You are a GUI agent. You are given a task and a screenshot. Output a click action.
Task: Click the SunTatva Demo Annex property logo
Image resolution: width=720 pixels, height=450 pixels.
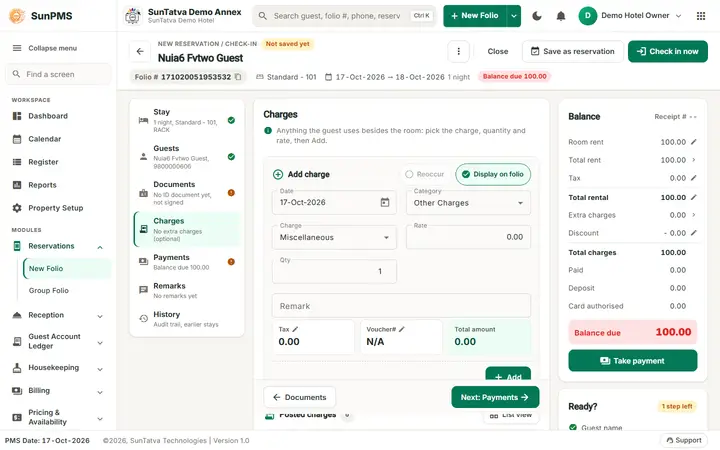pos(133,16)
